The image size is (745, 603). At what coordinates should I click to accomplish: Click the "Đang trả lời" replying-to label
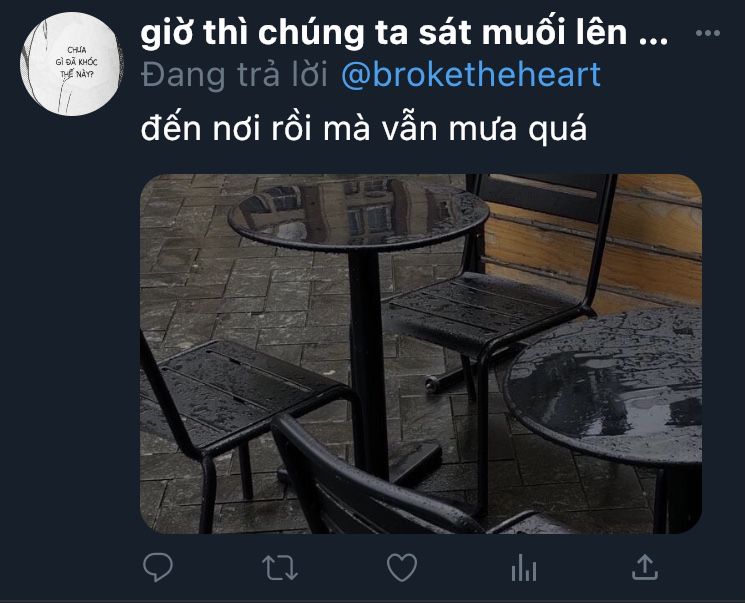click(x=234, y=75)
